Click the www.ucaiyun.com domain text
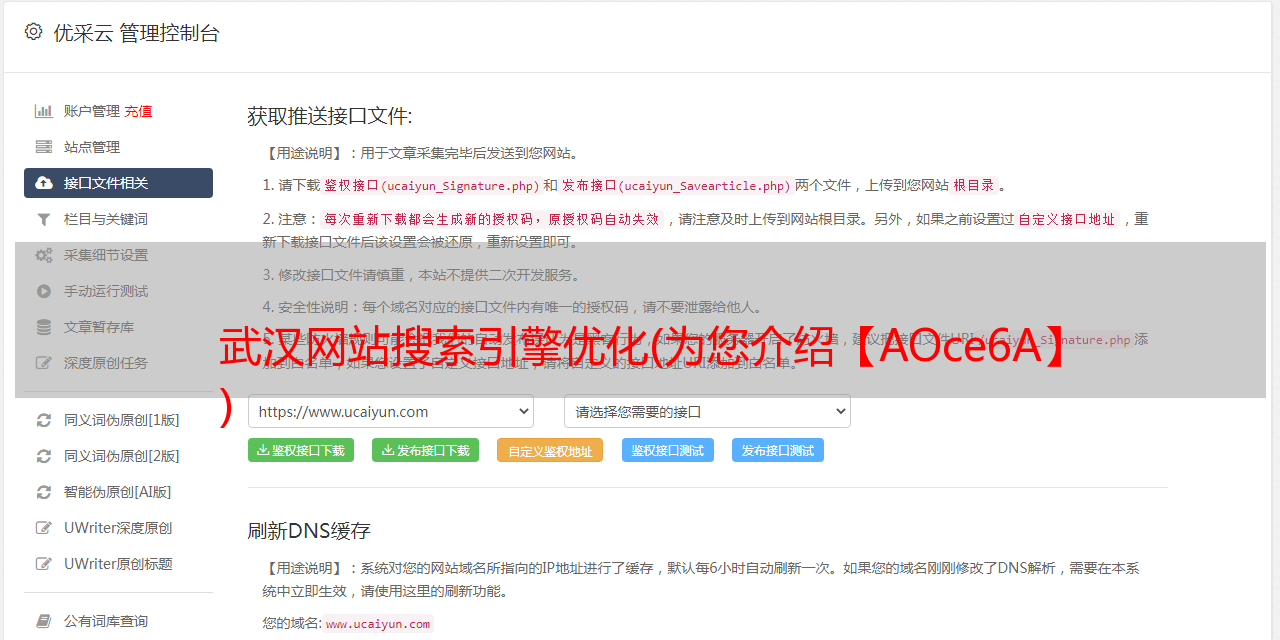 click(378, 624)
